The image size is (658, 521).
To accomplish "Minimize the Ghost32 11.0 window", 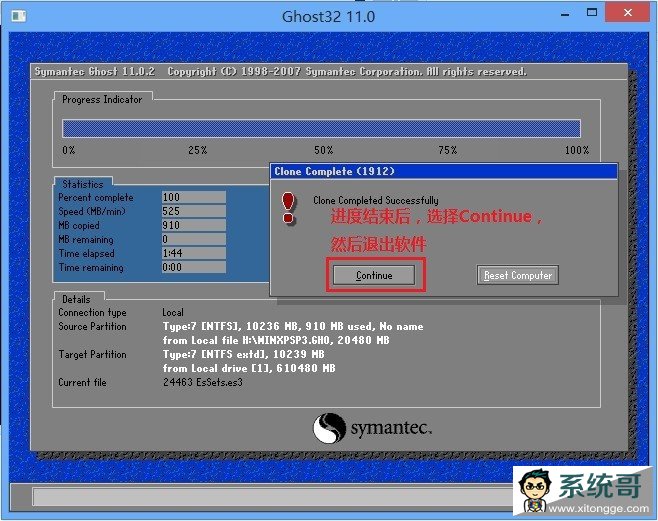I will pyautogui.click(x=565, y=14).
